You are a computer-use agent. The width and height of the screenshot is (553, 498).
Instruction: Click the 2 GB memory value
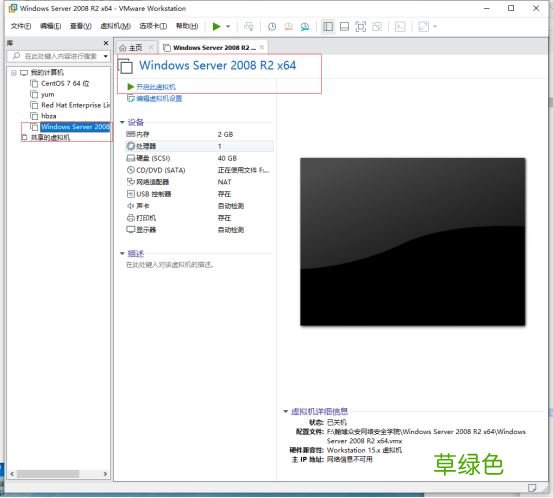[225, 134]
